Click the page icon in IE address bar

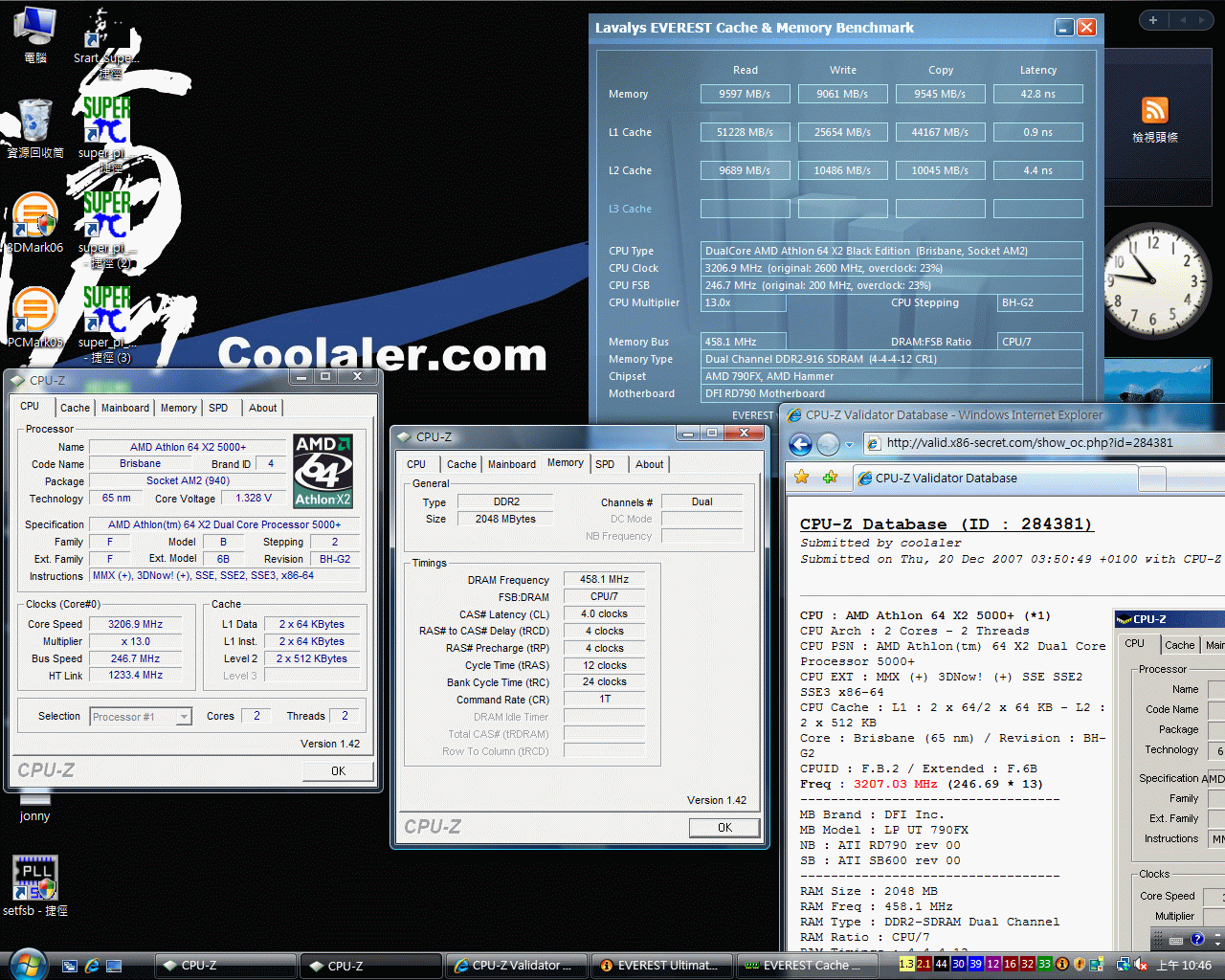click(873, 443)
